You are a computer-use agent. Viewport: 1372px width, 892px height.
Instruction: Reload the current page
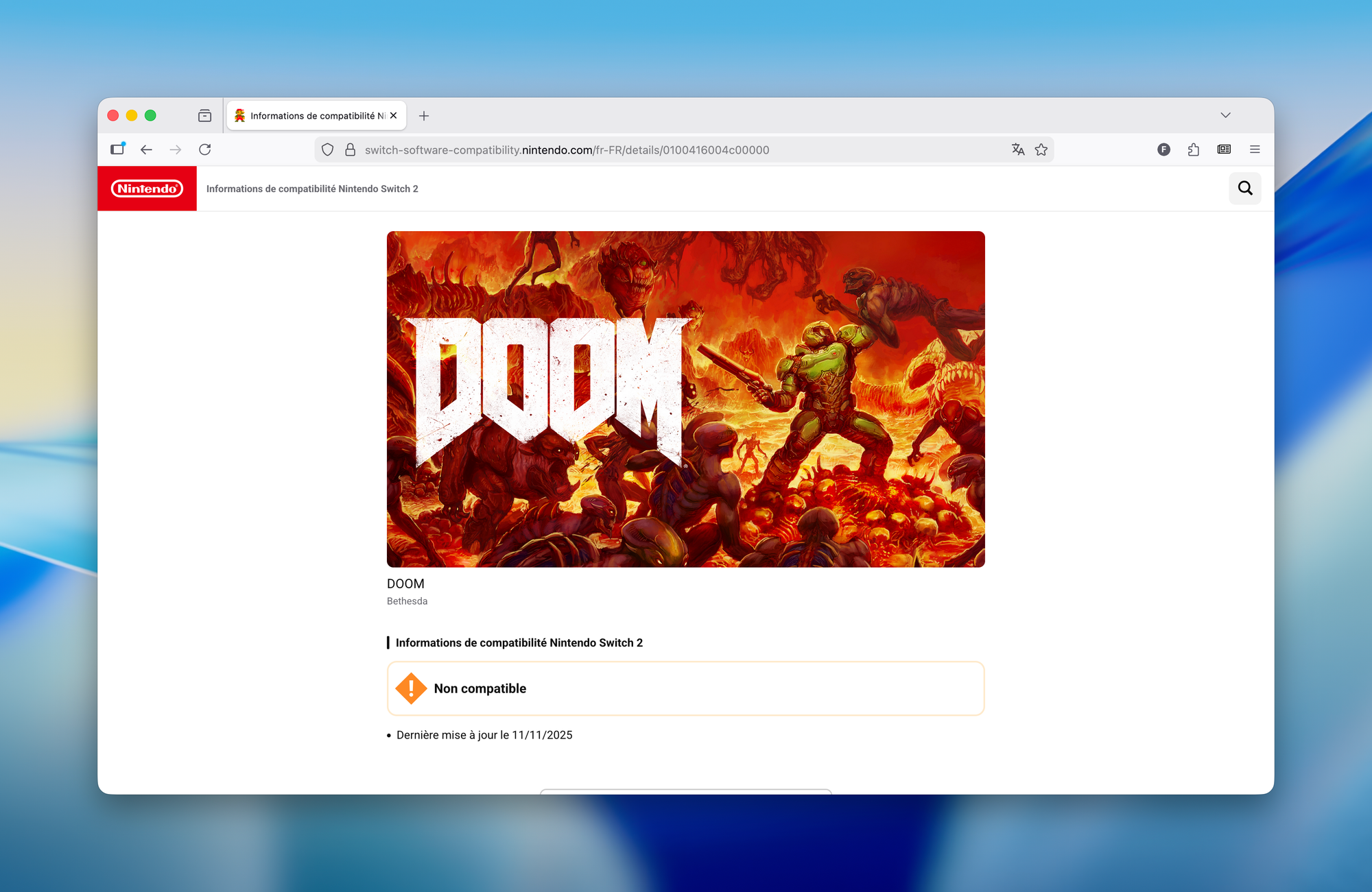pyautogui.click(x=205, y=149)
